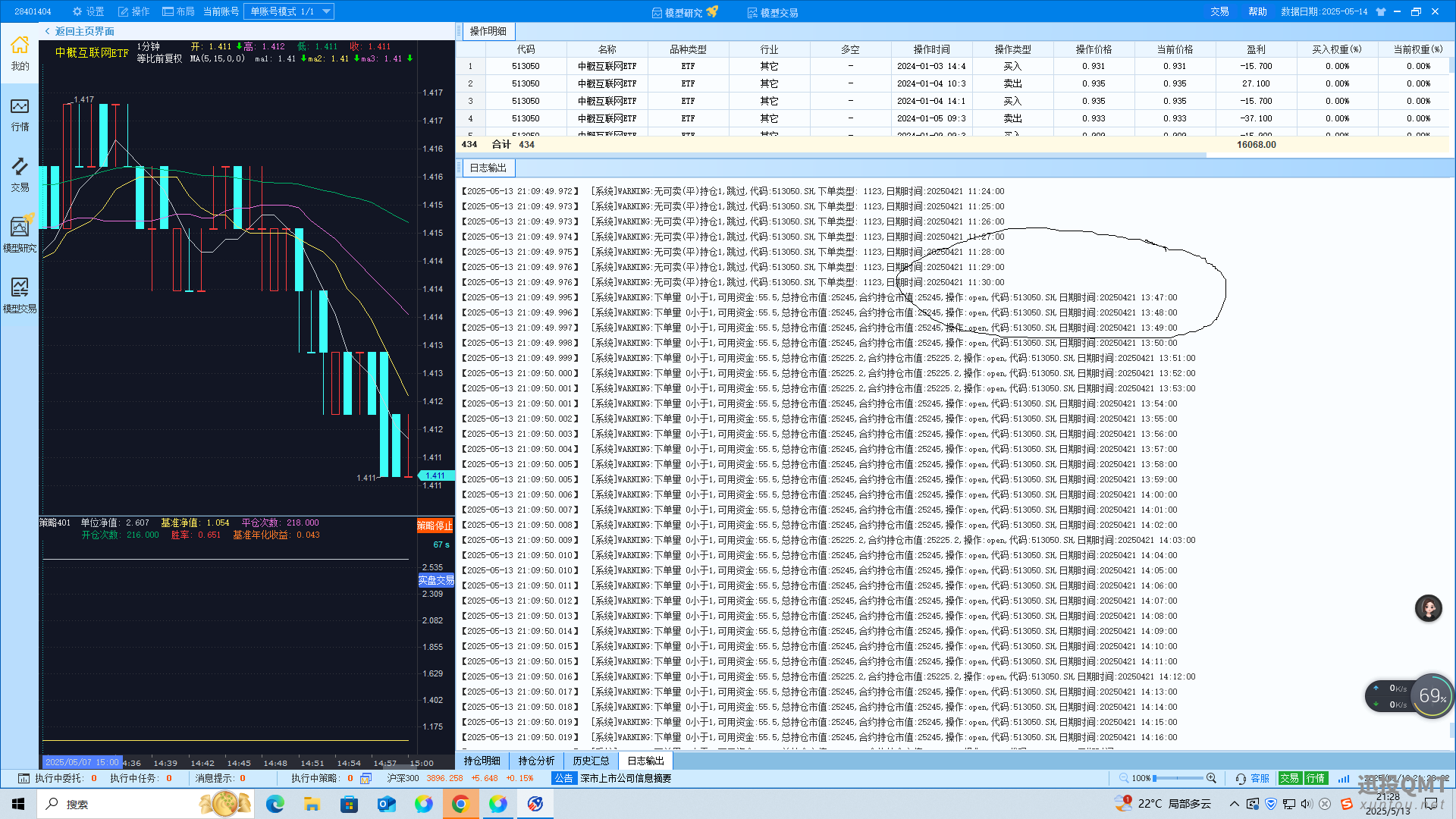Click the 代码 column header
Screen dimensions: 1456x819
coord(526,49)
